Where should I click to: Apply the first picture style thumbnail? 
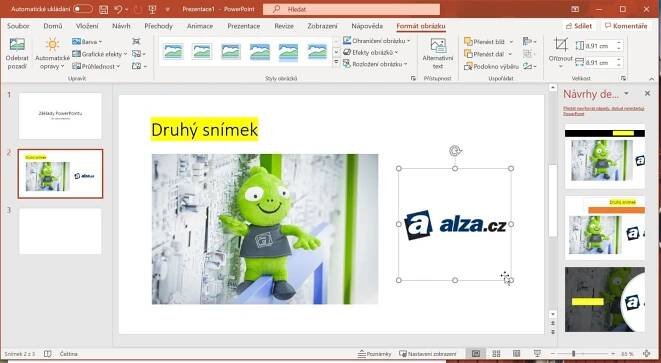(x=174, y=52)
